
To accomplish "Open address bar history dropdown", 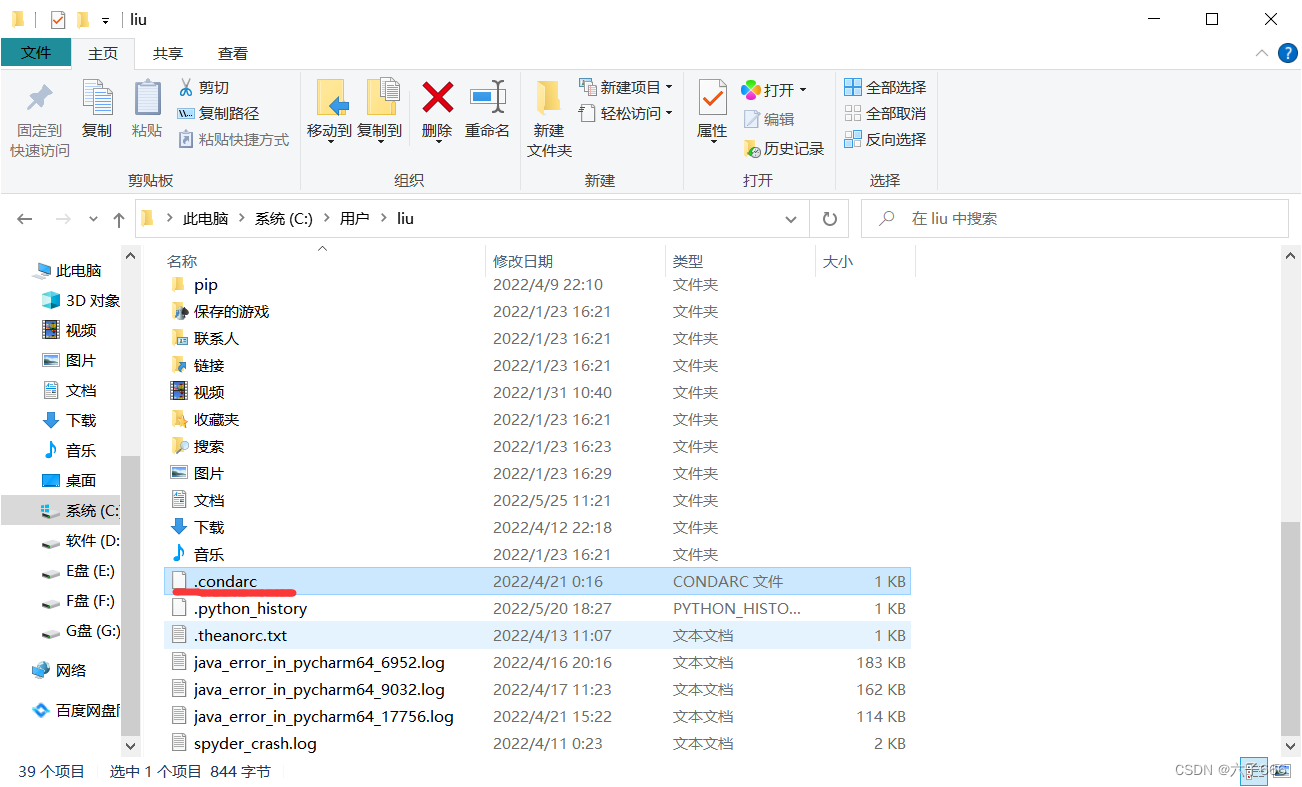I will click(791, 219).
